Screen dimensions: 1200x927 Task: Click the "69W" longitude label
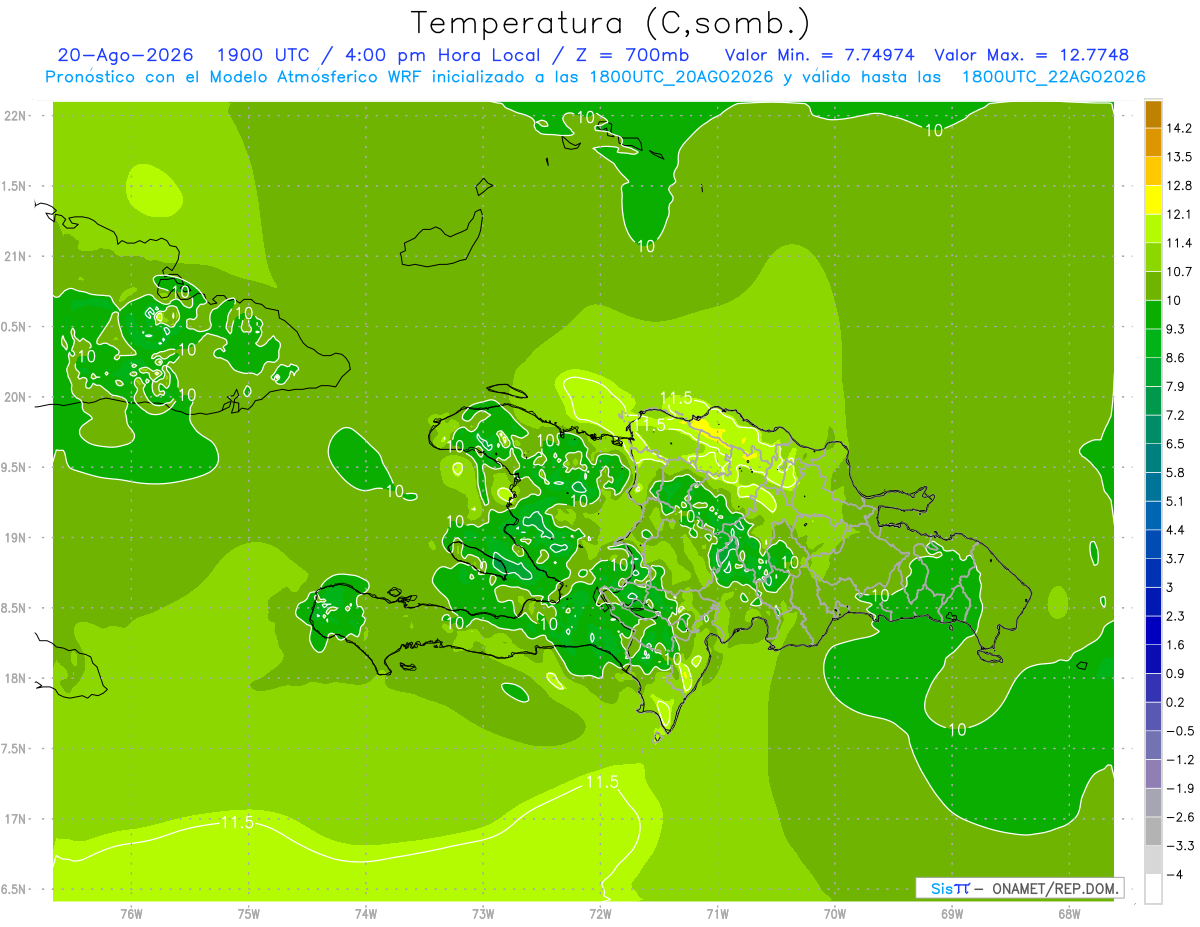(x=952, y=914)
